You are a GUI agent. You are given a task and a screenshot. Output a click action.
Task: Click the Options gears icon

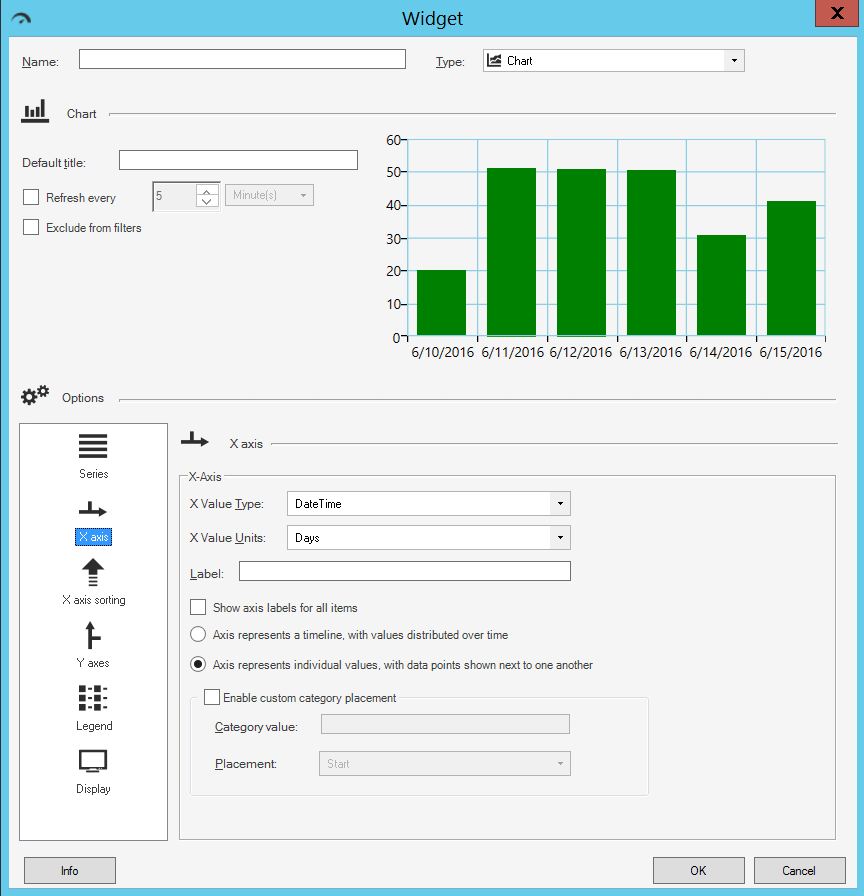click(x=34, y=396)
